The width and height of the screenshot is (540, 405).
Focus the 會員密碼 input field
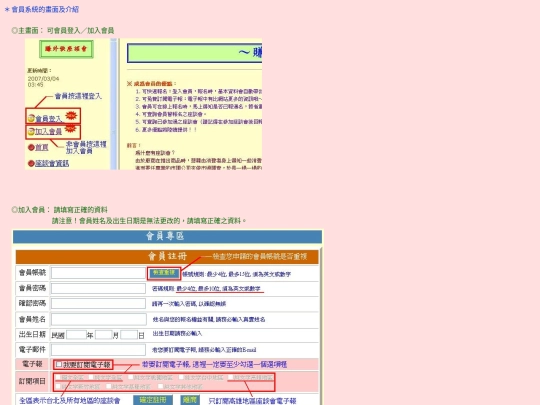98,288
